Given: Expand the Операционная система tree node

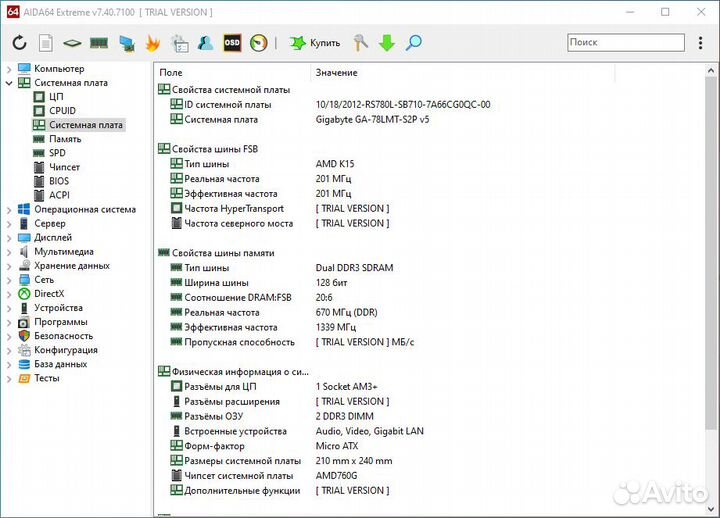Looking at the screenshot, I should coord(9,210).
